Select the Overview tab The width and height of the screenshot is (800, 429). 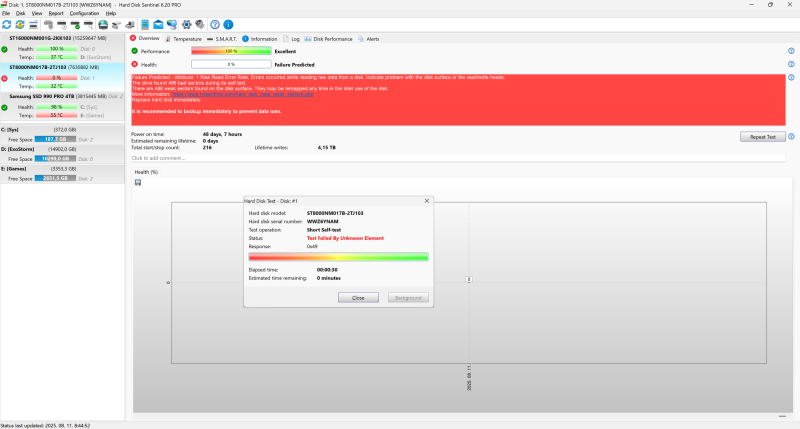(145, 38)
